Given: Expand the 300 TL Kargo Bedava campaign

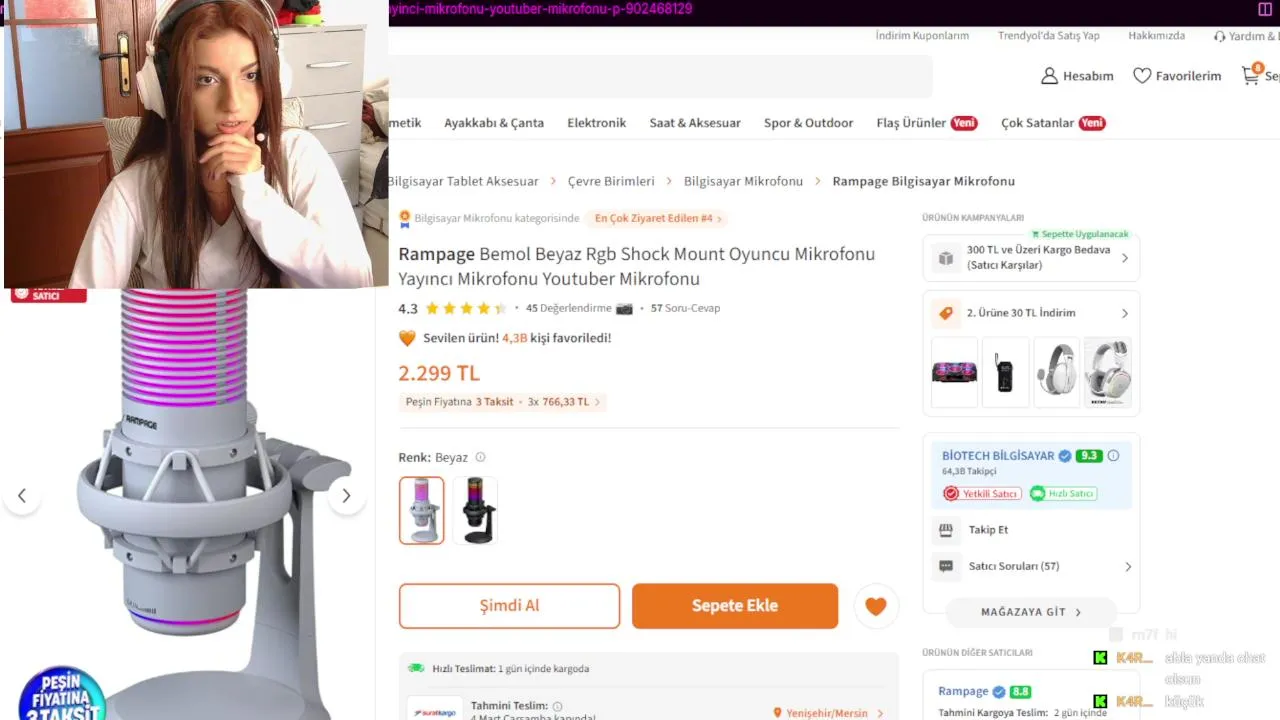Looking at the screenshot, I should tap(1031, 258).
